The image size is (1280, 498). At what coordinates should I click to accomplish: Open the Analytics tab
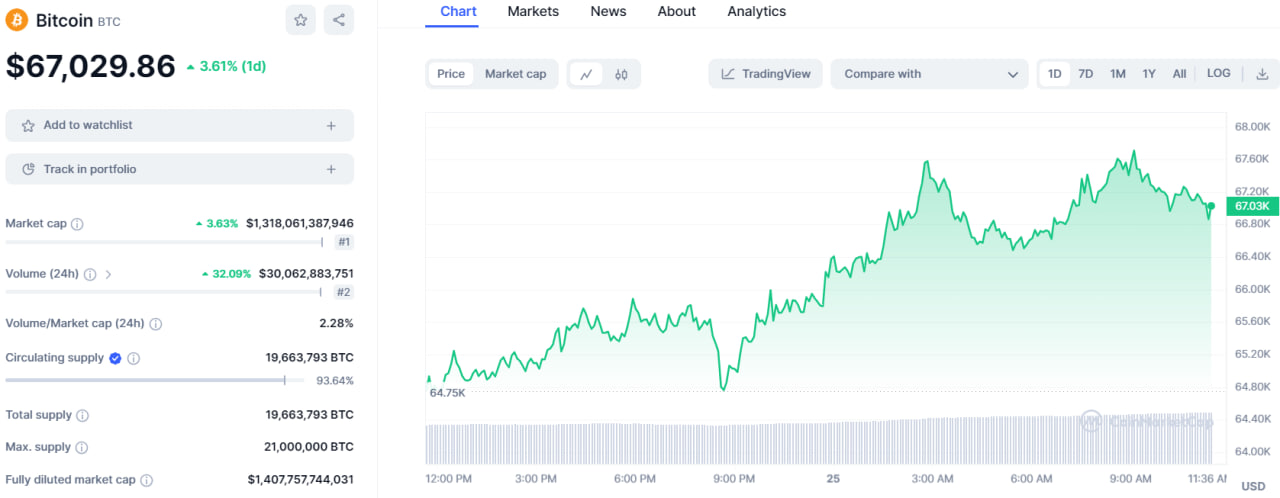point(757,12)
